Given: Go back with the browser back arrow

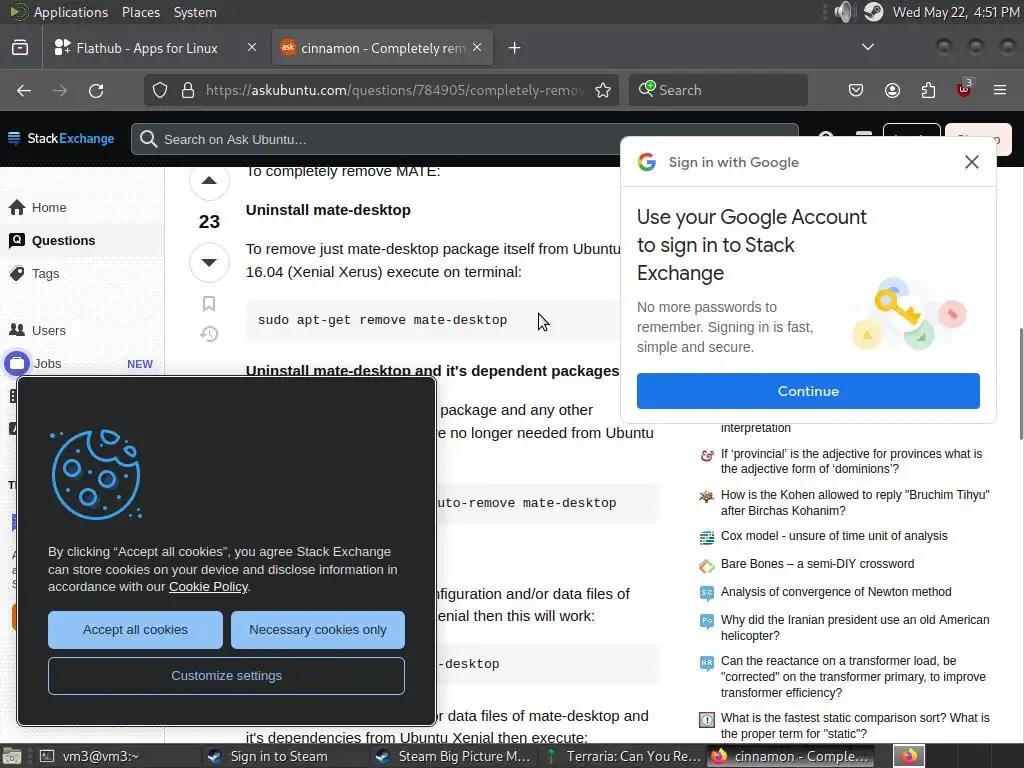Looking at the screenshot, I should (24, 90).
